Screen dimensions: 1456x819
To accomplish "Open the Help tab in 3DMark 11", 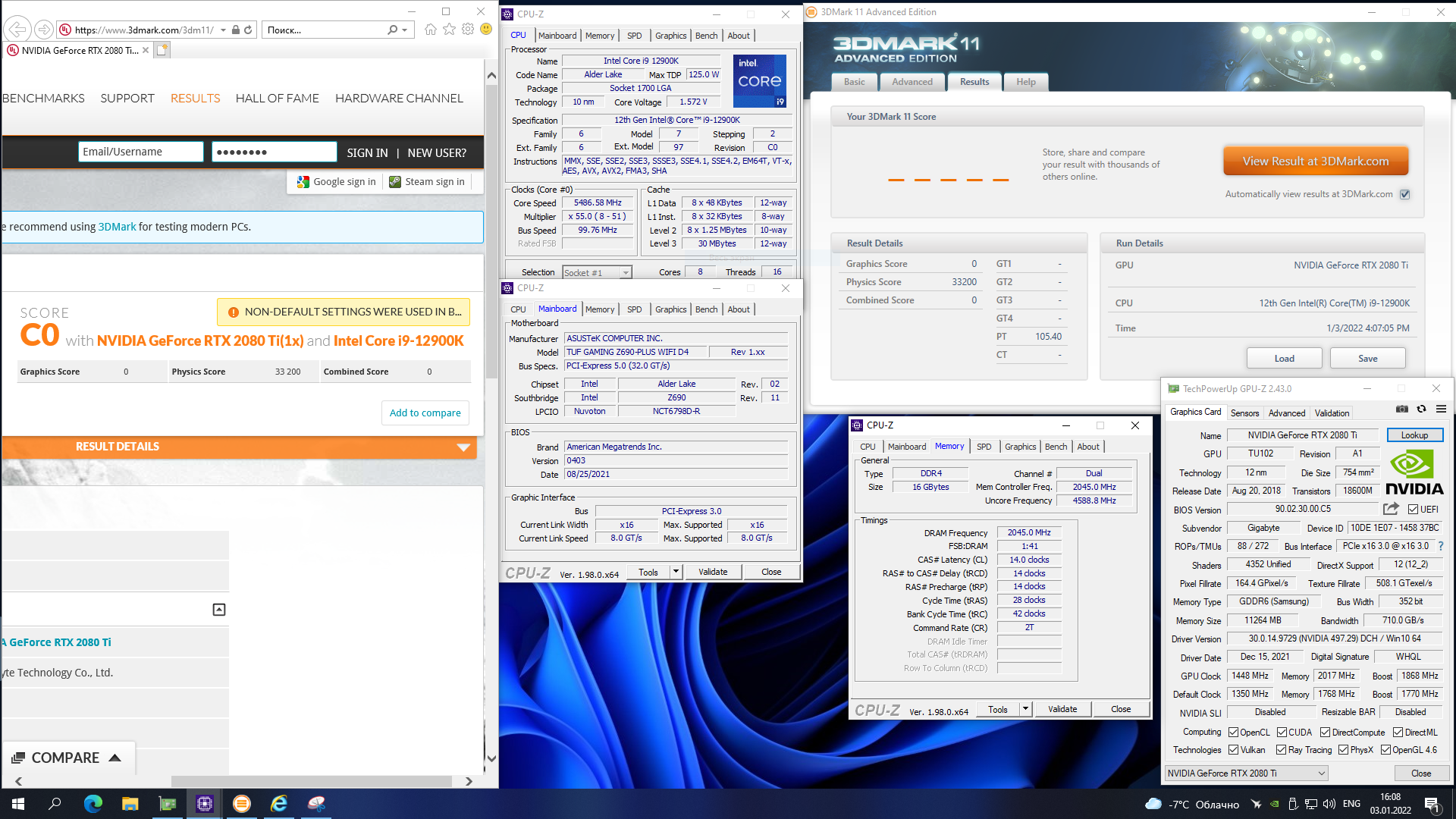I will (1026, 82).
